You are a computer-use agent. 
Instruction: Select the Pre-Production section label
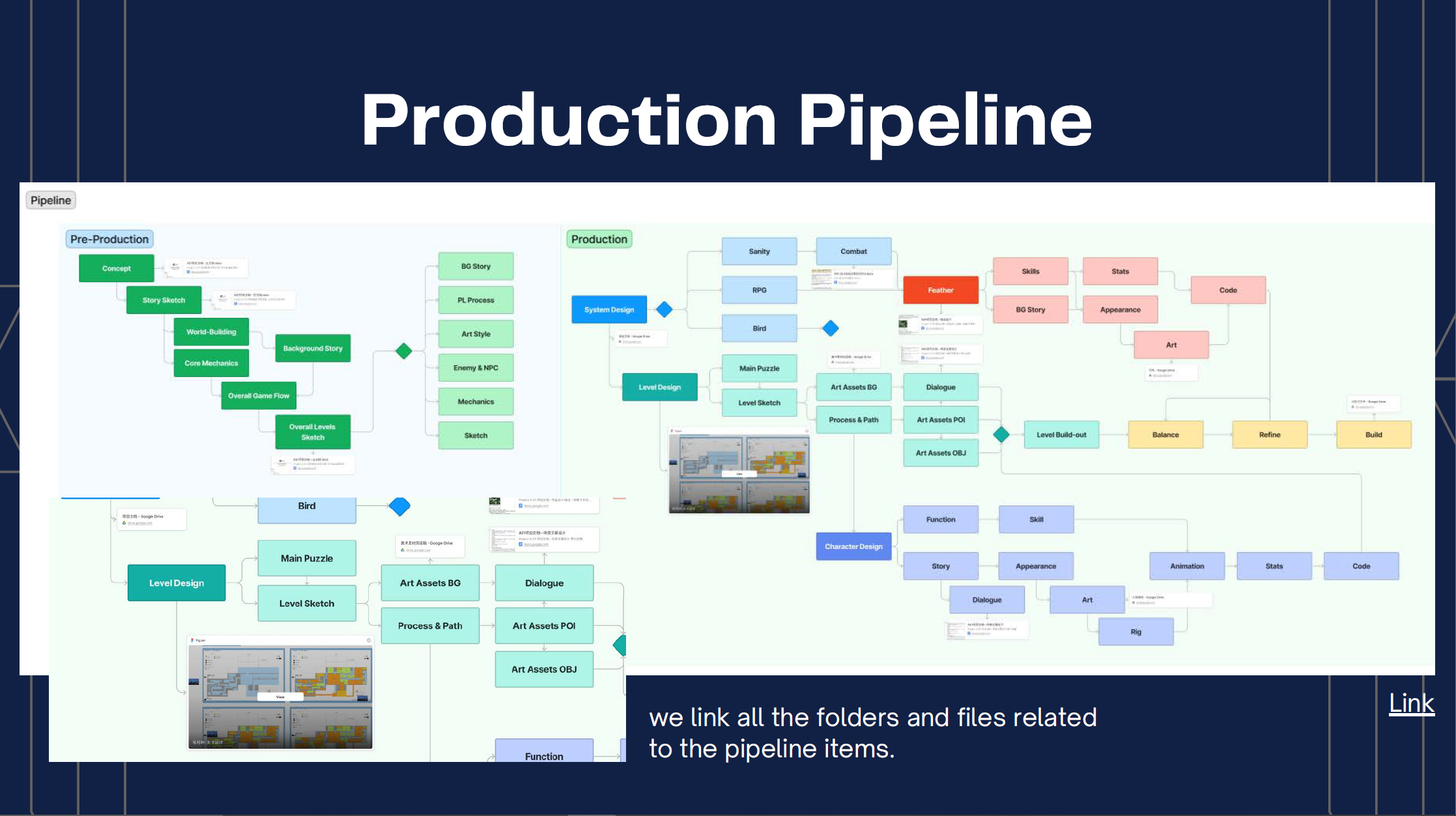point(109,239)
